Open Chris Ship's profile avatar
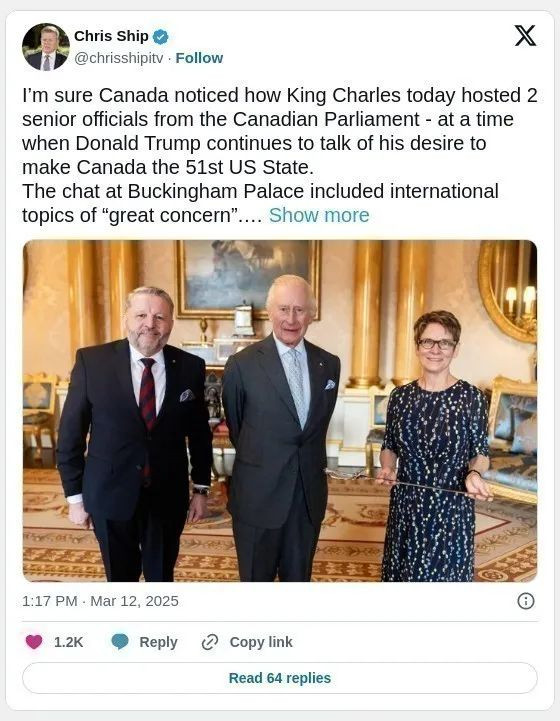Image resolution: width=560 pixels, height=721 pixels. pos(46,47)
